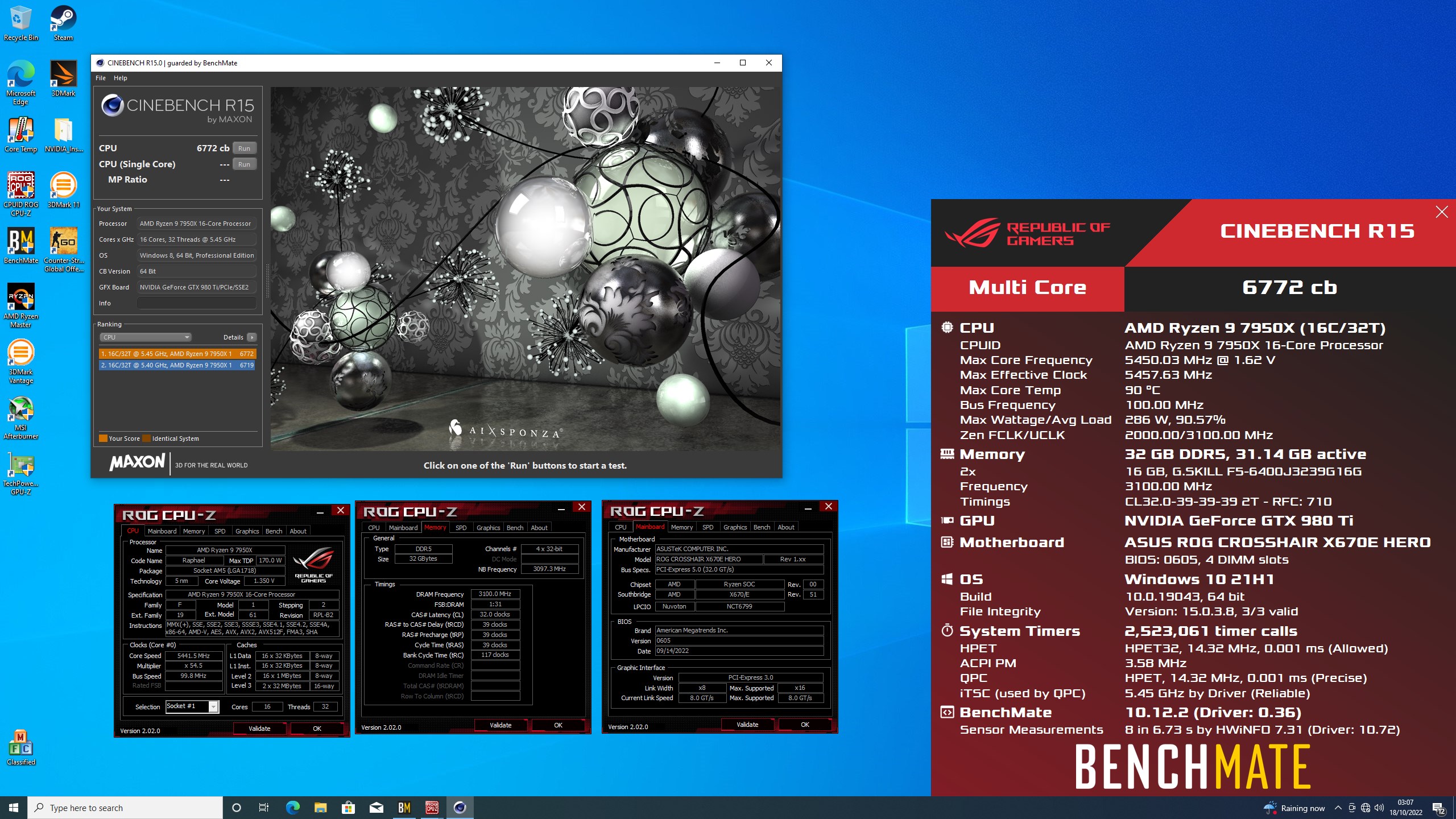1456x819 pixels.
Task: Close the BenchMate result overlay
Action: [1441, 212]
